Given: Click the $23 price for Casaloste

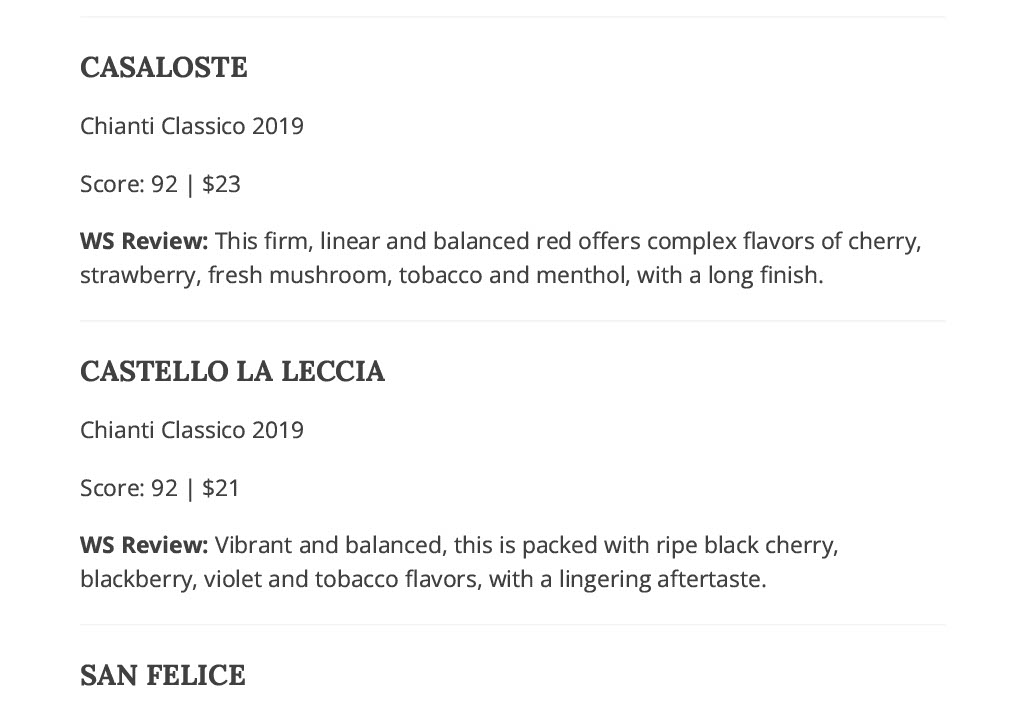Looking at the screenshot, I should click(x=221, y=184).
